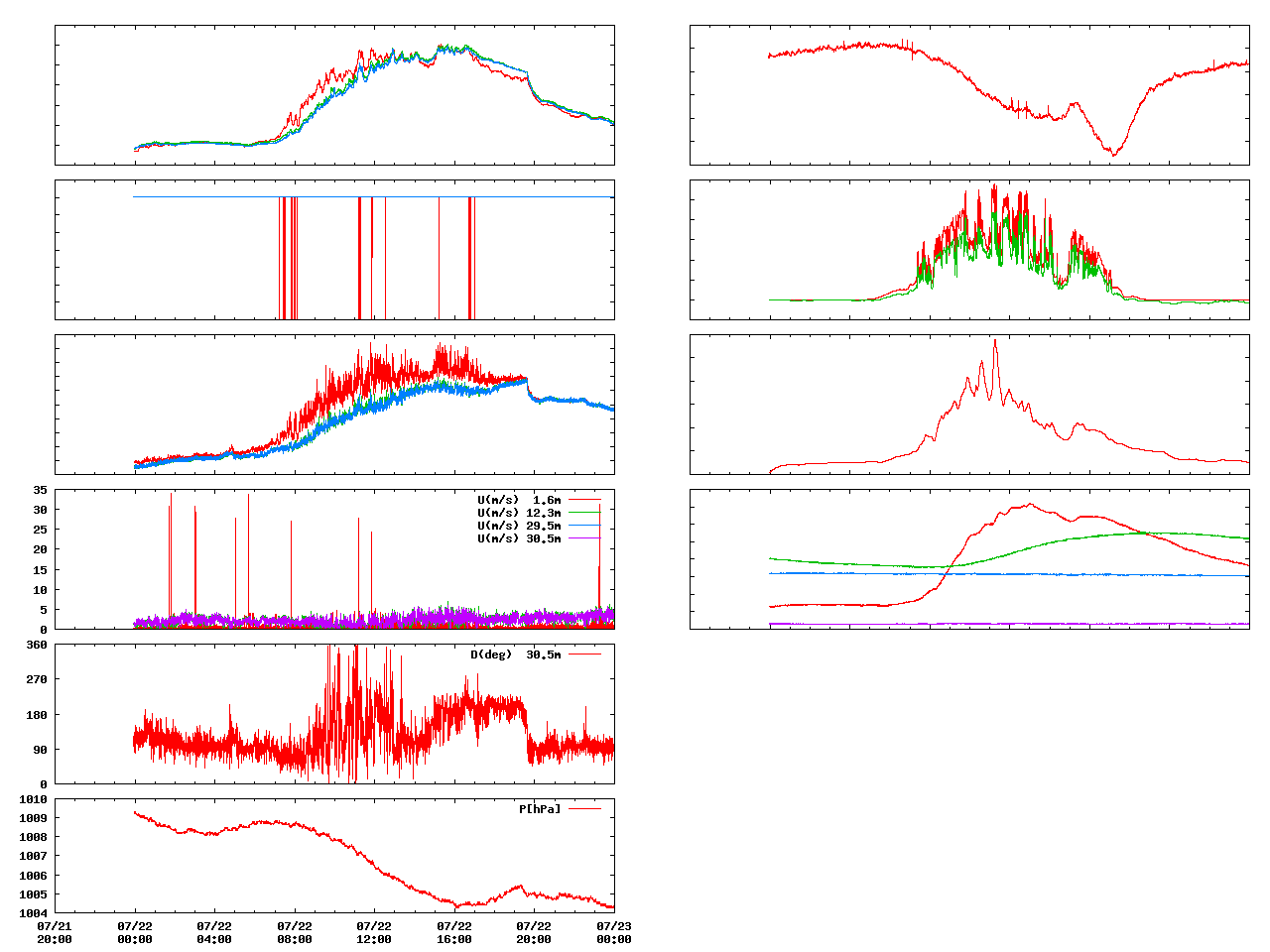Click the "1007" pressure axis label

click(33, 856)
